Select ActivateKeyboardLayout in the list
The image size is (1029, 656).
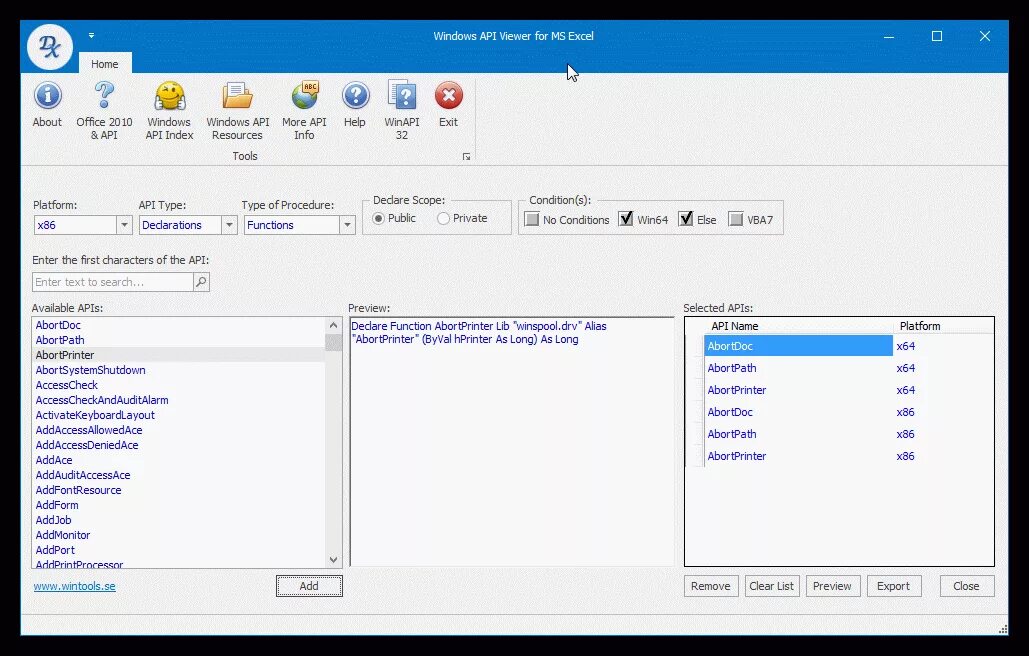(178, 416)
